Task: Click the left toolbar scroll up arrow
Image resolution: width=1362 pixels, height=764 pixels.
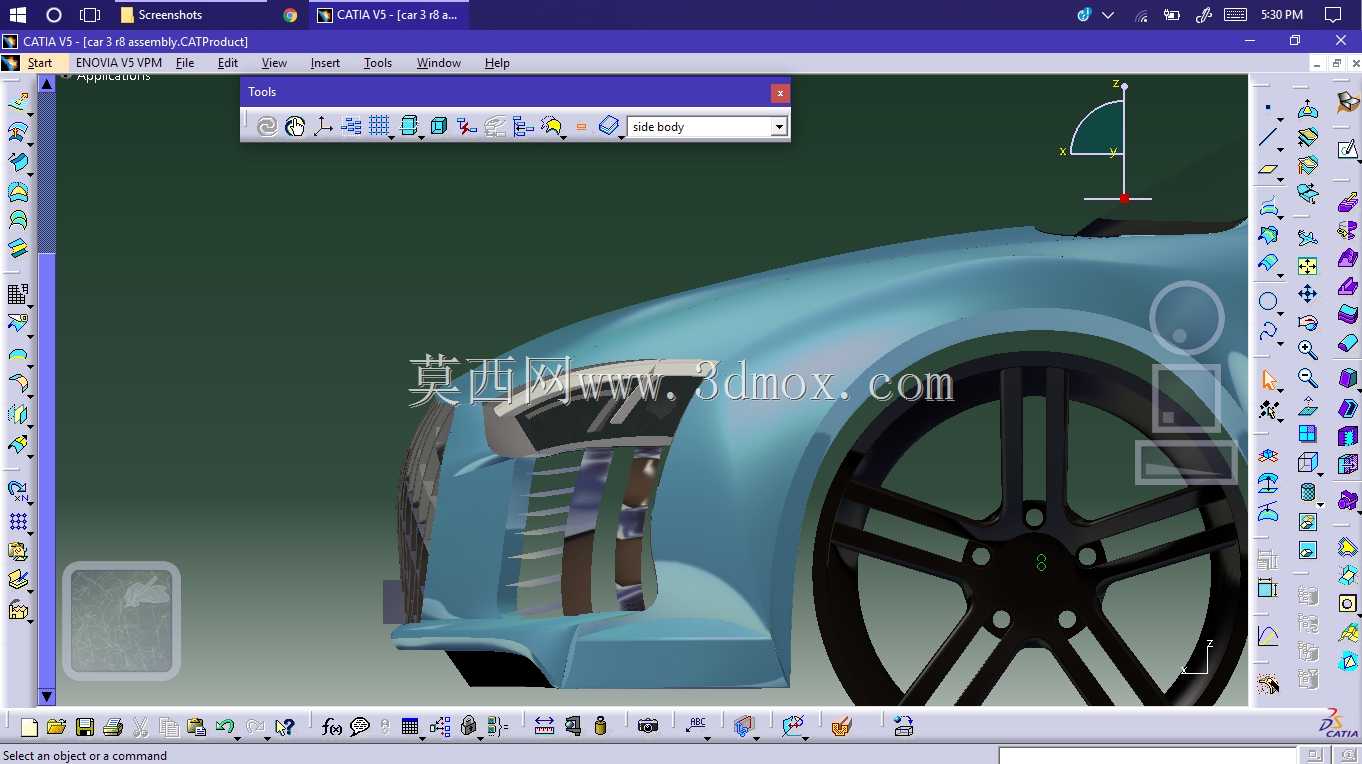Action: pyautogui.click(x=46, y=83)
